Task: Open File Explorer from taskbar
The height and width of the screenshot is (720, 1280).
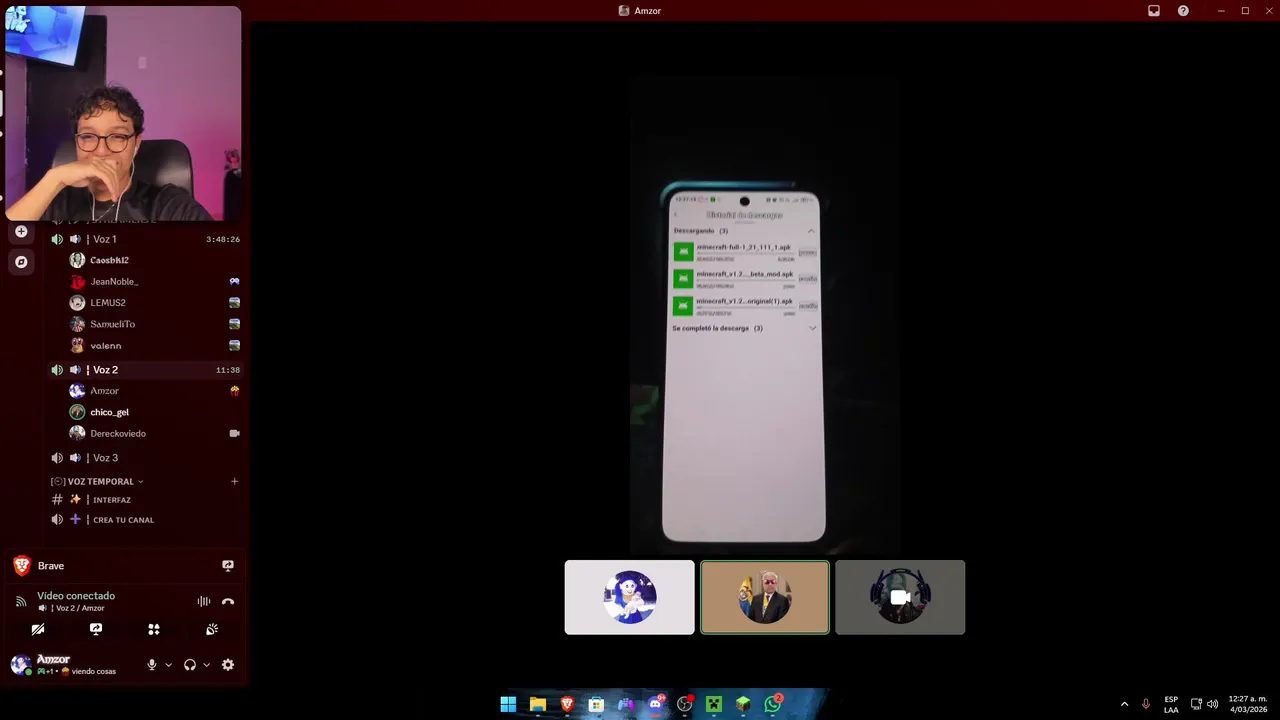Action: 538,704
